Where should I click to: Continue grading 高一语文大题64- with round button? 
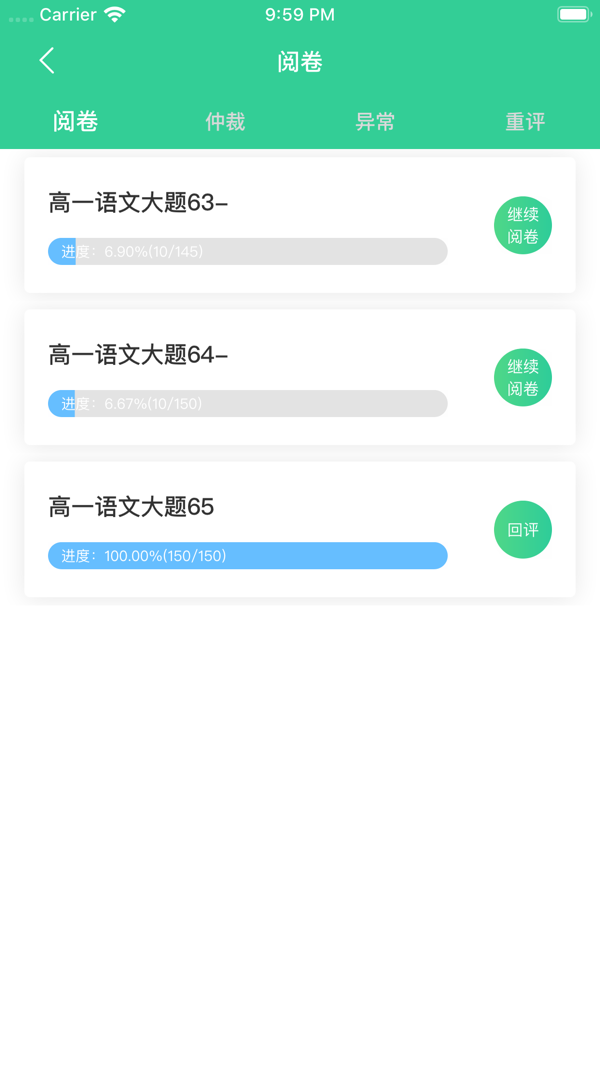pyautogui.click(x=523, y=378)
